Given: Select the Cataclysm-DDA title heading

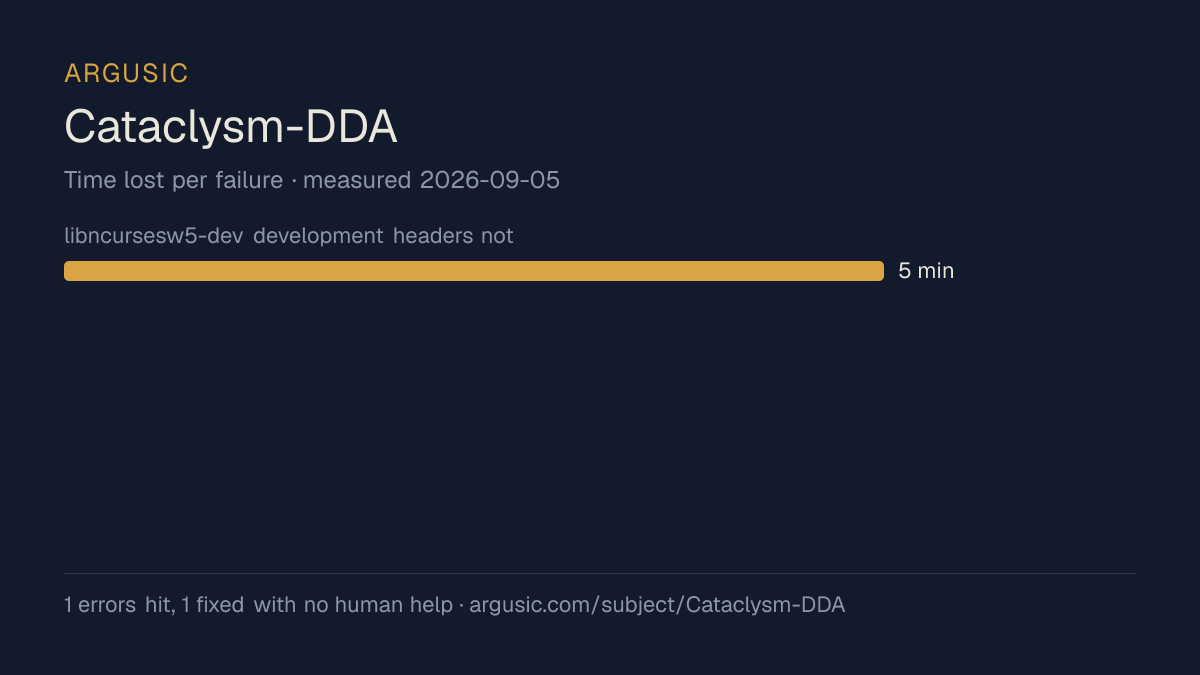Looking at the screenshot, I should 231,127.
